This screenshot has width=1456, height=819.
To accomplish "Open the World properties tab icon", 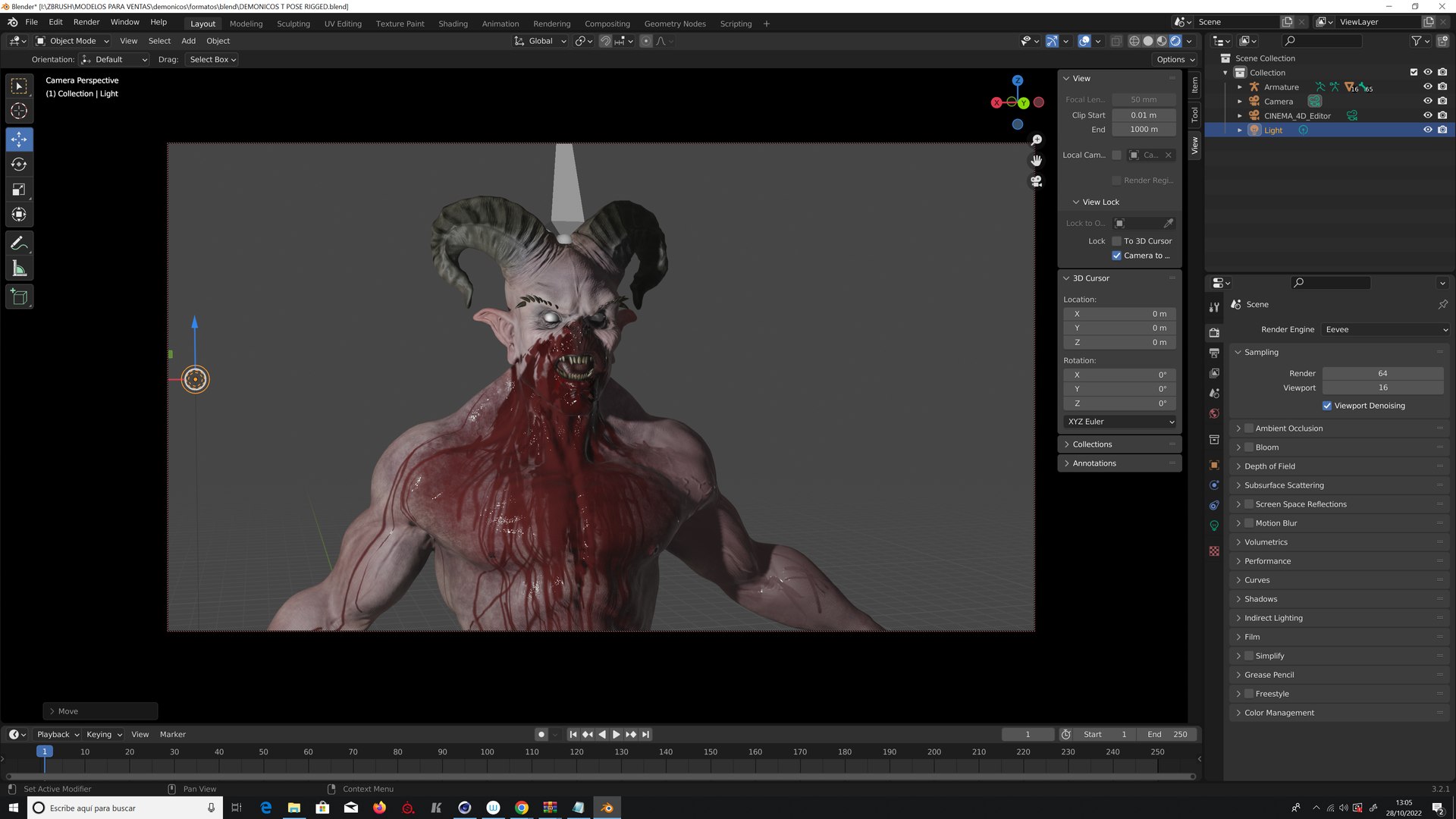I will click(1214, 413).
